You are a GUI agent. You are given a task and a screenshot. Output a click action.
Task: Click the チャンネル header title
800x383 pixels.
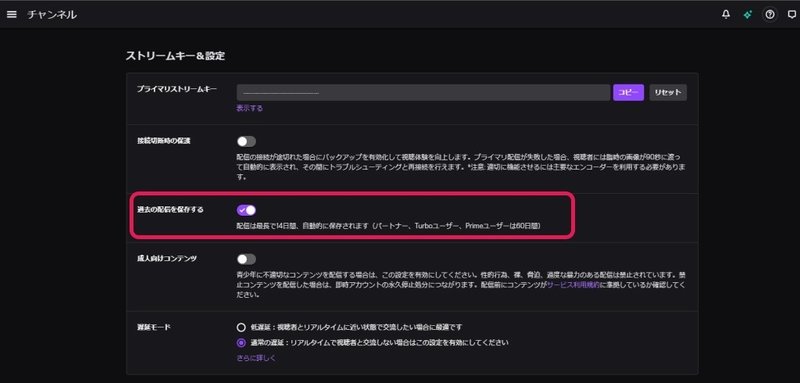(52, 15)
